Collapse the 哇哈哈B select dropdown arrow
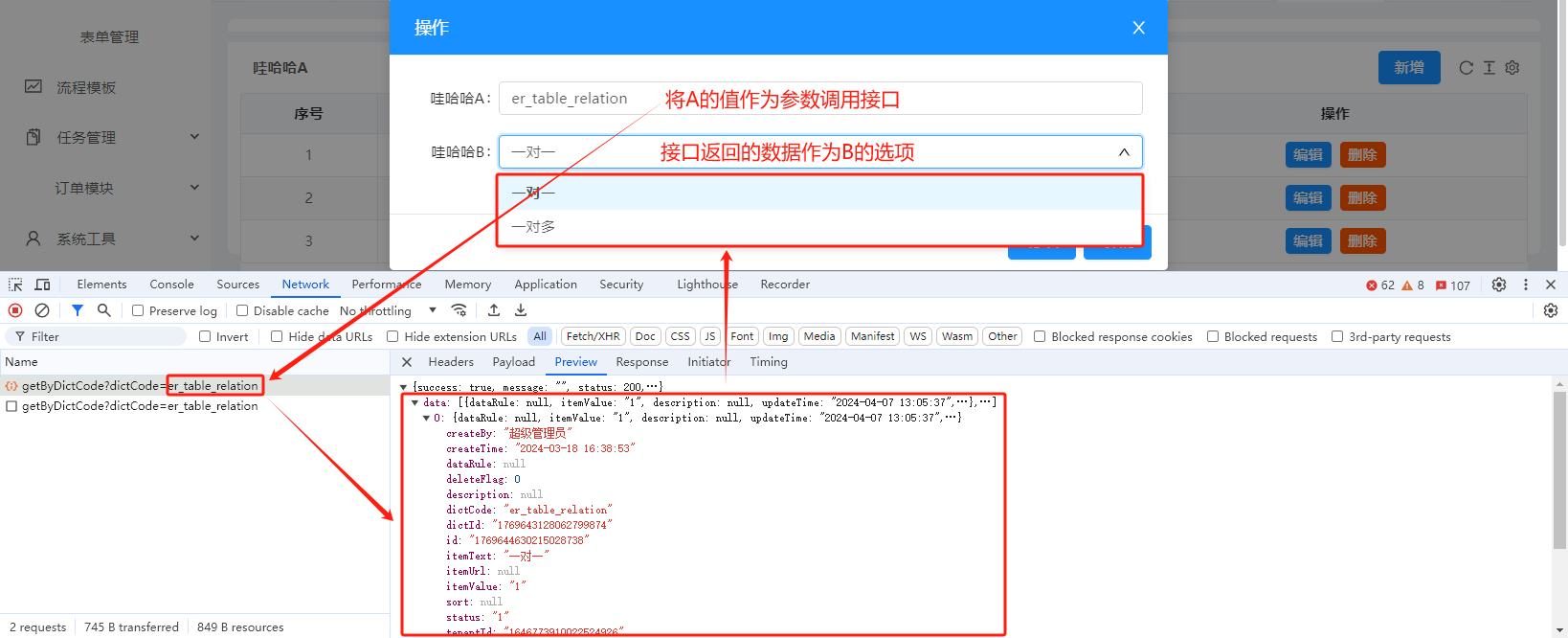Viewport: 1568px width, 638px height. (x=1124, y=152)
